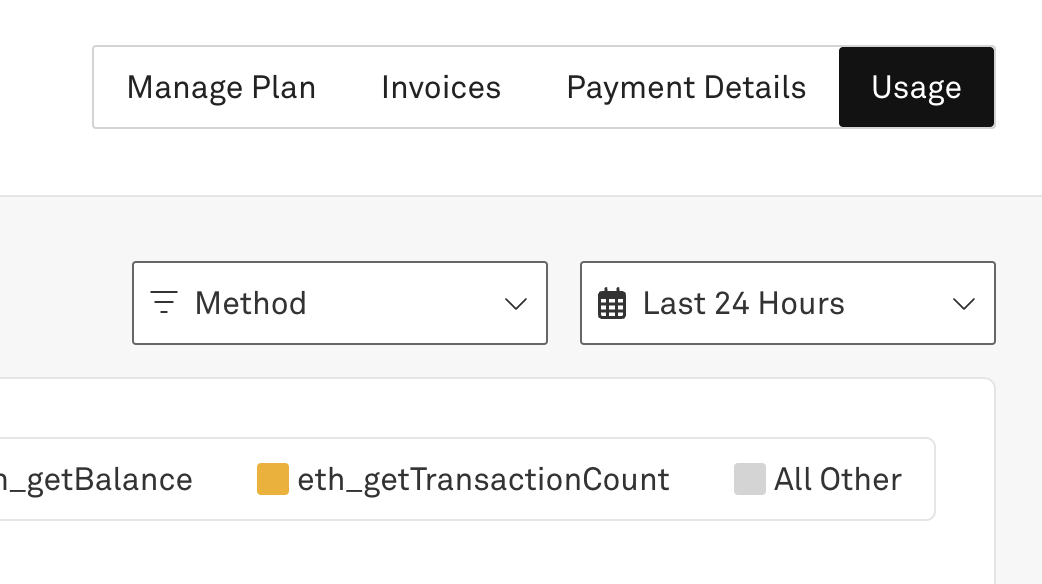Viewport: 1042px width, 584px height.
Task: Switch to the Manage Plan tab
Action: (x=221, y=88)
